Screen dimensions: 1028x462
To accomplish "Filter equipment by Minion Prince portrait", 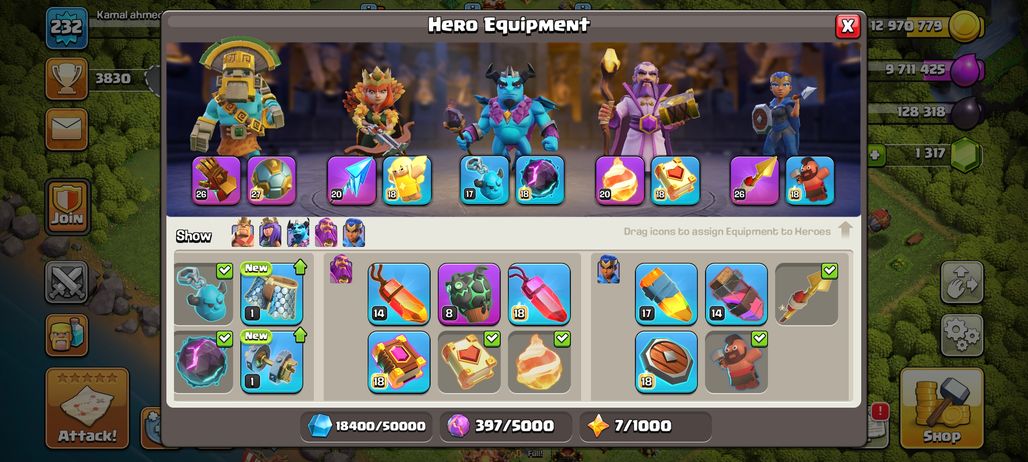I will 298,233.
